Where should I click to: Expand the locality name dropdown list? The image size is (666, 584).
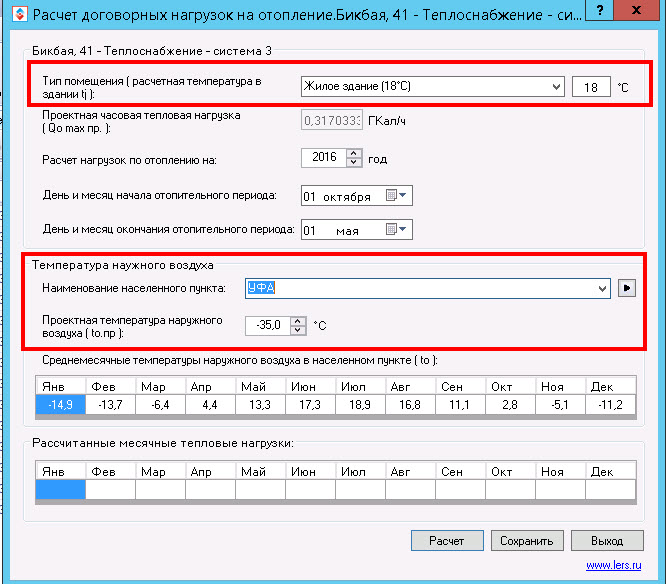point(601,289)
